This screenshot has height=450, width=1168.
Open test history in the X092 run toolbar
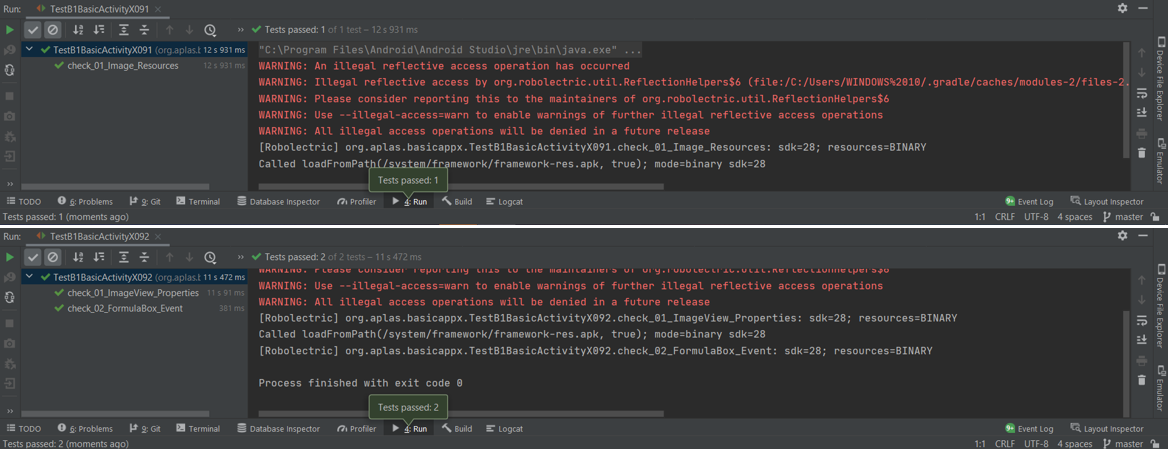[210, 258]
